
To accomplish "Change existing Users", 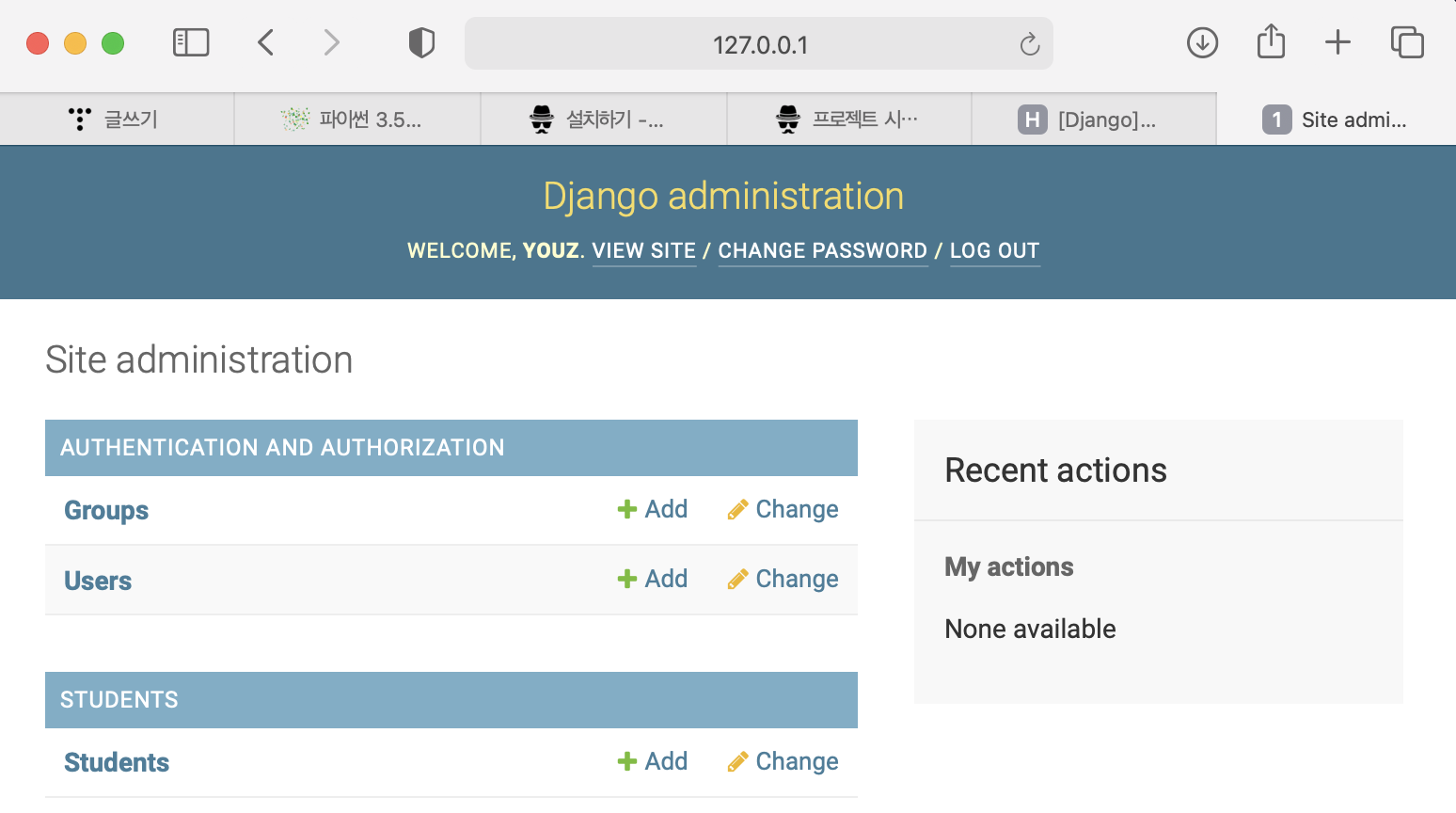I will pos(783,579).
